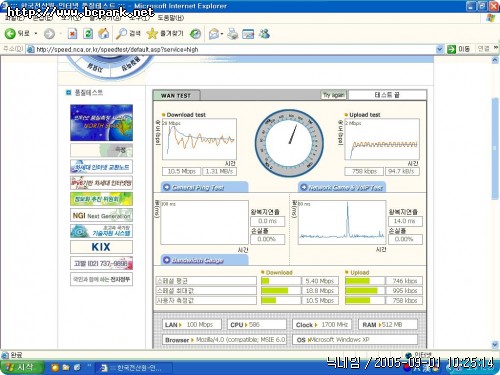Click the (02) 737-9898 phone banner
Screen dimensions: 500x375
coord(101,263)
